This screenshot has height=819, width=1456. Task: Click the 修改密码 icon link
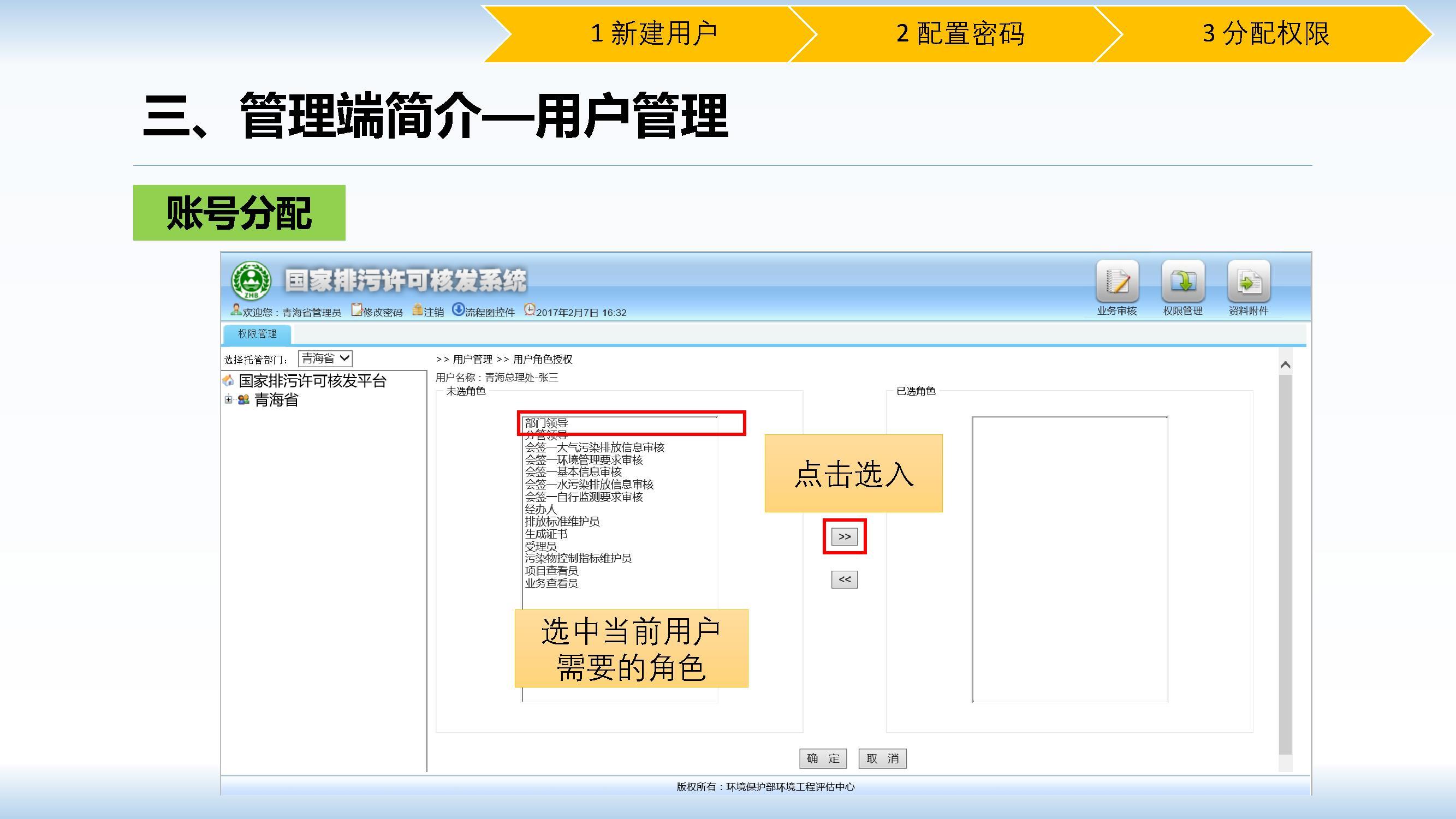(356, 310)
